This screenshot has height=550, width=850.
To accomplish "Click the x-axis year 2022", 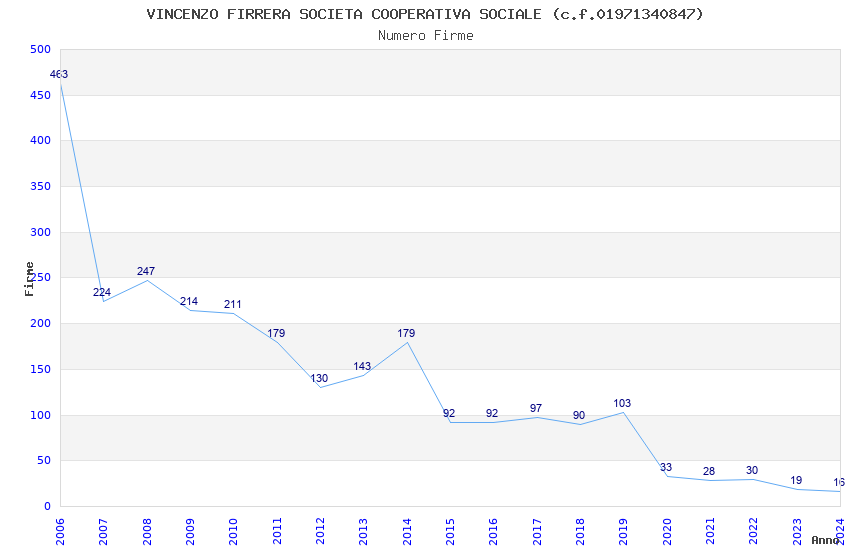I will tap(754, 531).
